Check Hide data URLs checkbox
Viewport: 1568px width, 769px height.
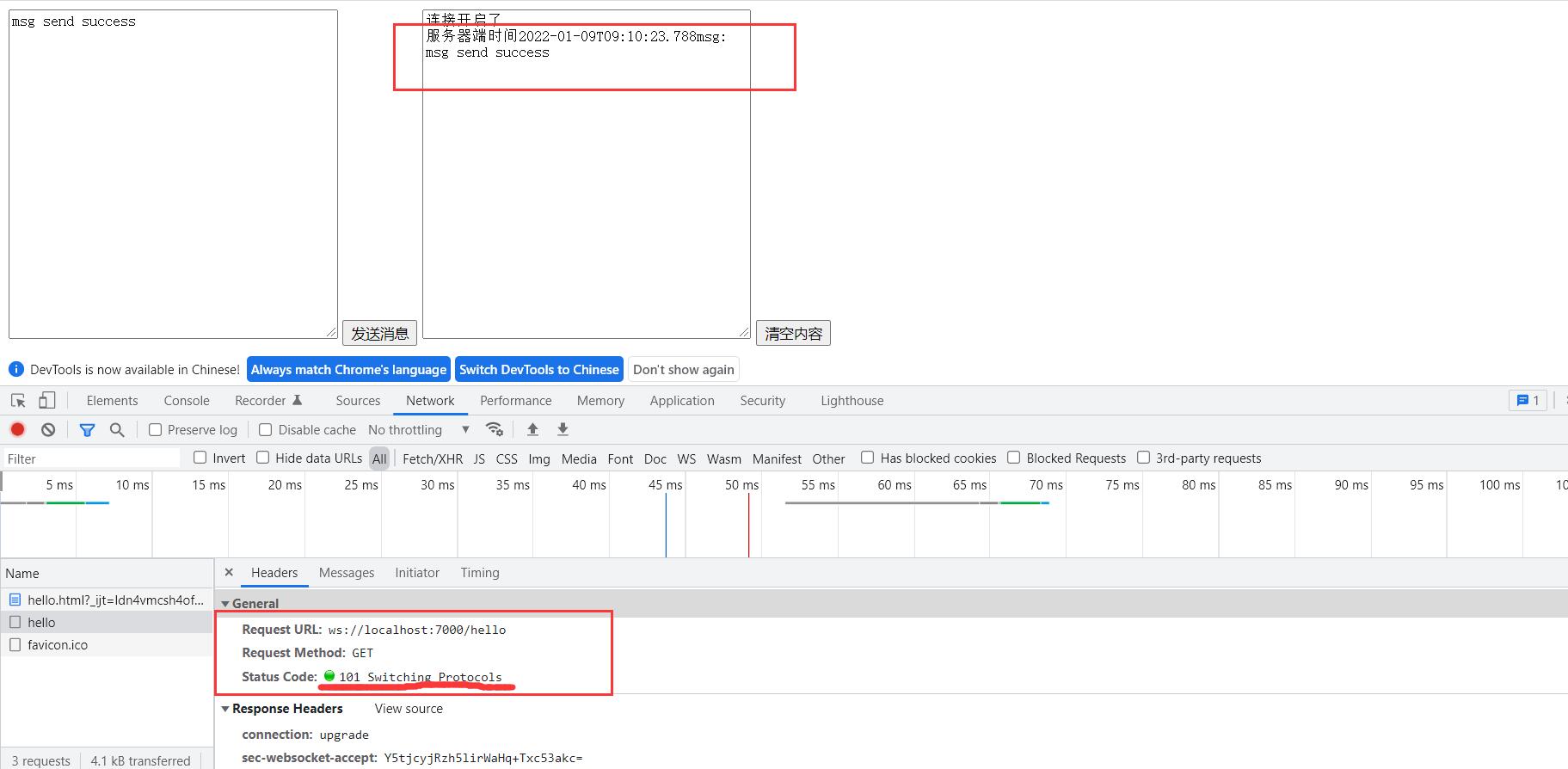click(263, 458)
